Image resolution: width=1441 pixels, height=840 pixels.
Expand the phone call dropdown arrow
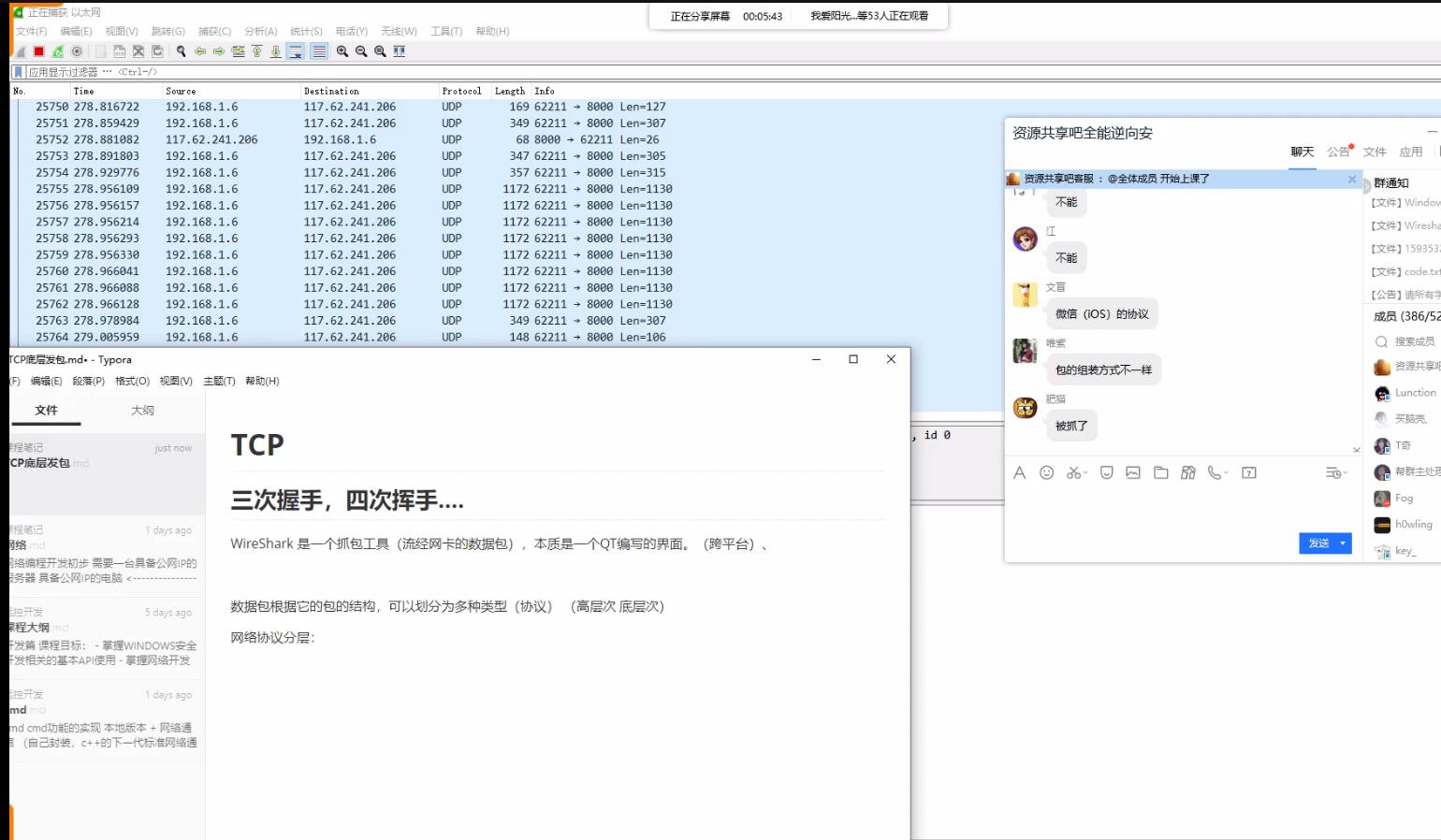coord(1226,473)
